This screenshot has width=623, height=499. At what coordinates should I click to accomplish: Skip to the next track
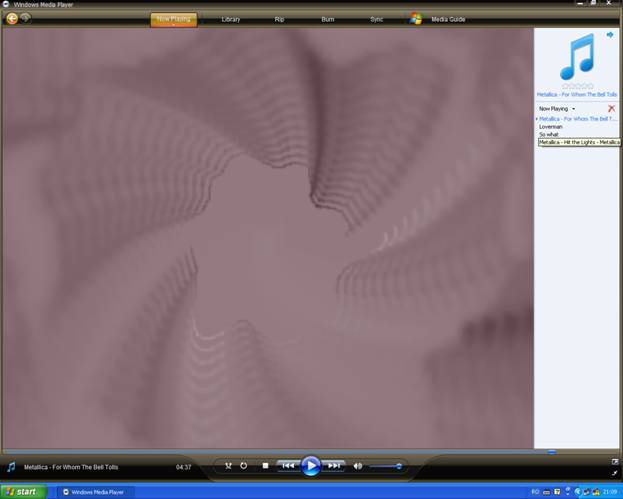pos(334,466)
